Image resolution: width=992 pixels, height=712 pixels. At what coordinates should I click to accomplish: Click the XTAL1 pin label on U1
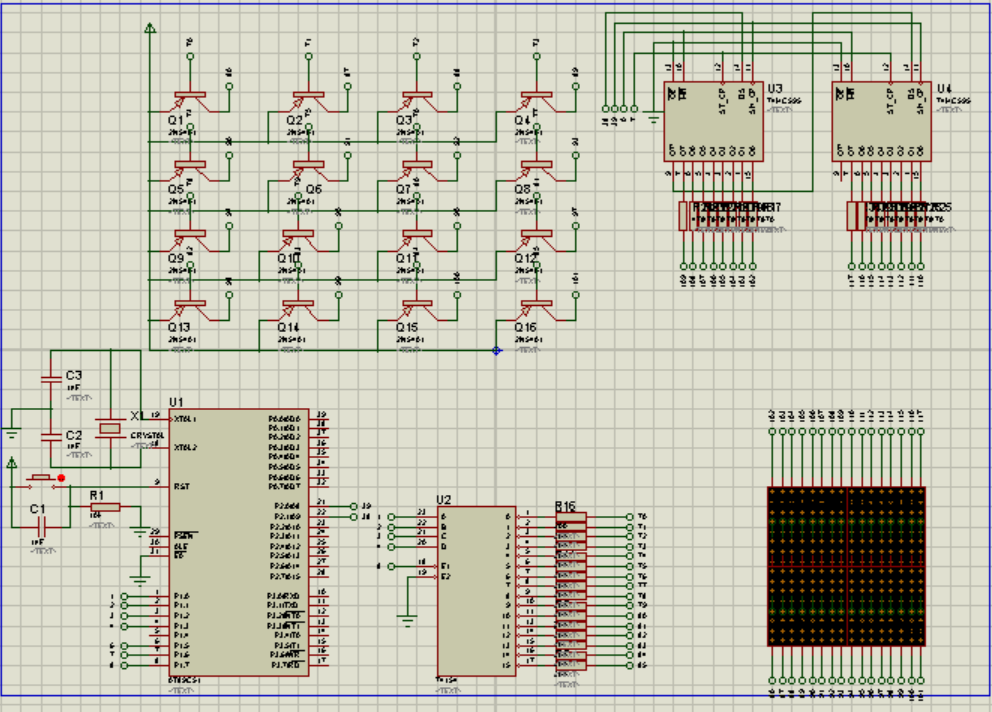(185, 419)
